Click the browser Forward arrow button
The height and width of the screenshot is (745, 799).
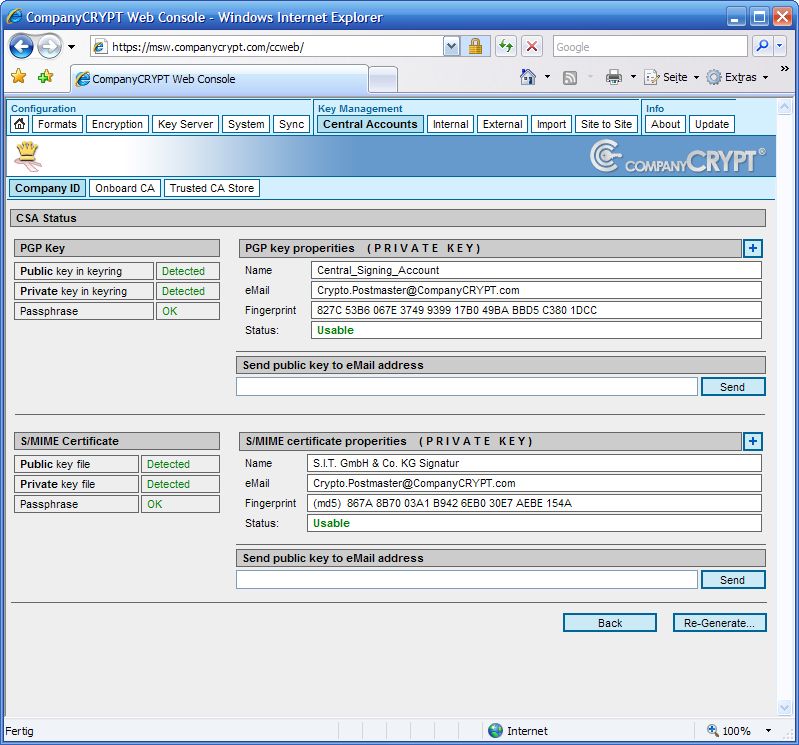(x=49, y=47)
